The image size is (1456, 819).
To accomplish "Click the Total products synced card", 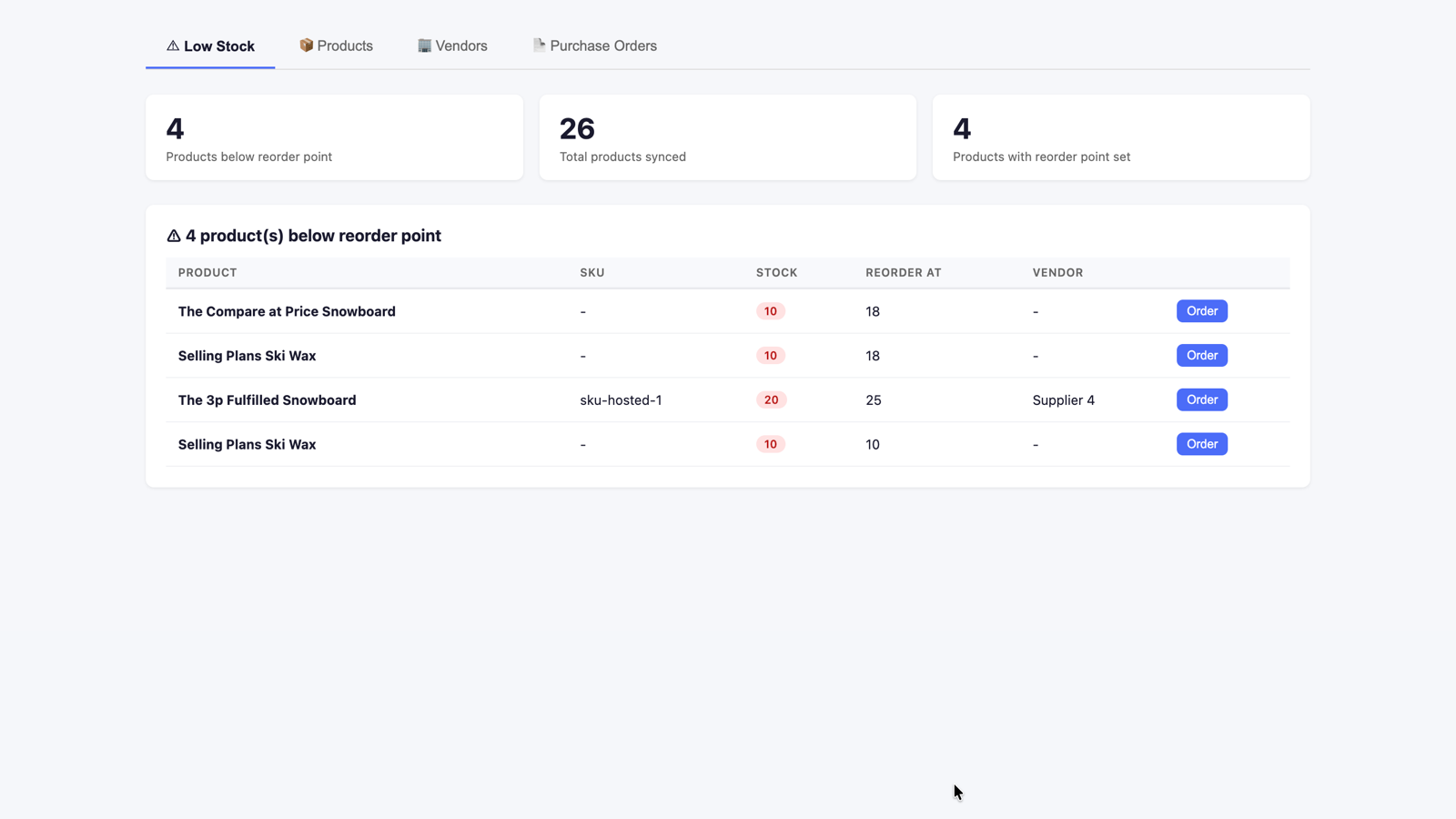I will tap(728, 137).
